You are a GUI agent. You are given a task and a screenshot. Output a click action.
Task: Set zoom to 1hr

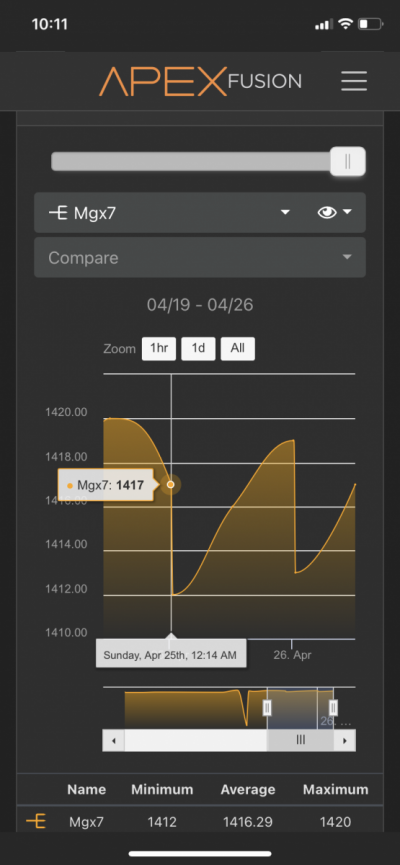(159, 349)
